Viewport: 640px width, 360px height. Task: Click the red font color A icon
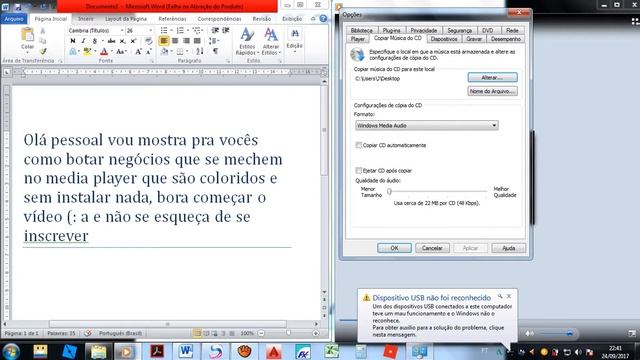click(104, 51)
